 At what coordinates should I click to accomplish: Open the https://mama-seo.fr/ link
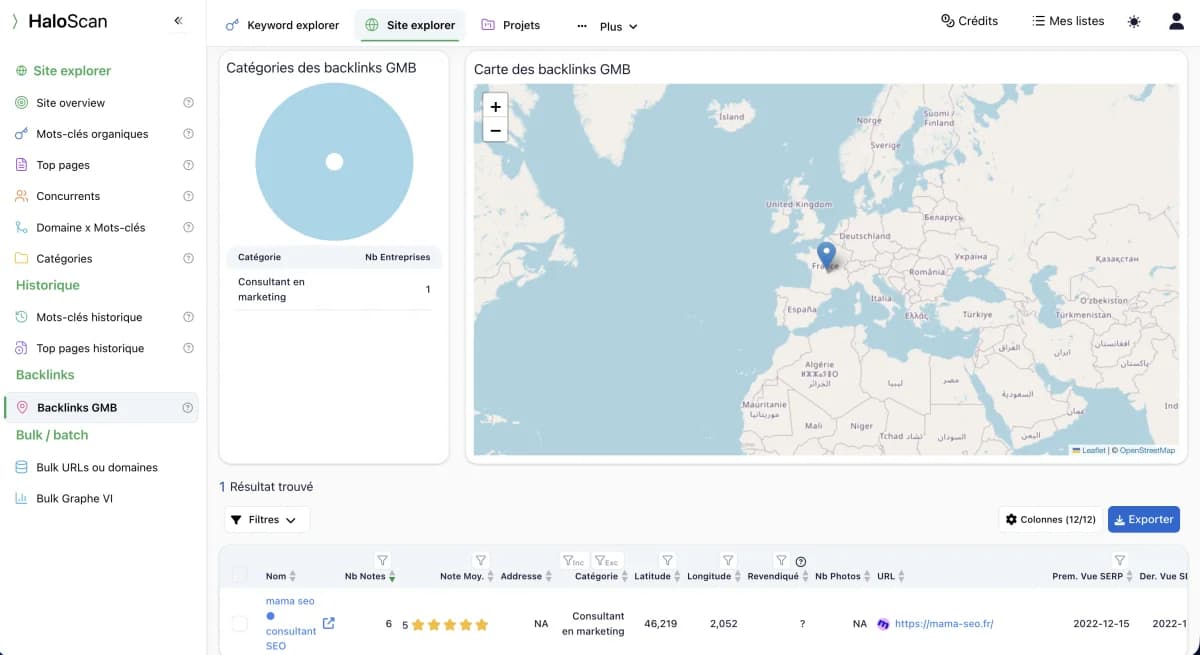point(944,623)
